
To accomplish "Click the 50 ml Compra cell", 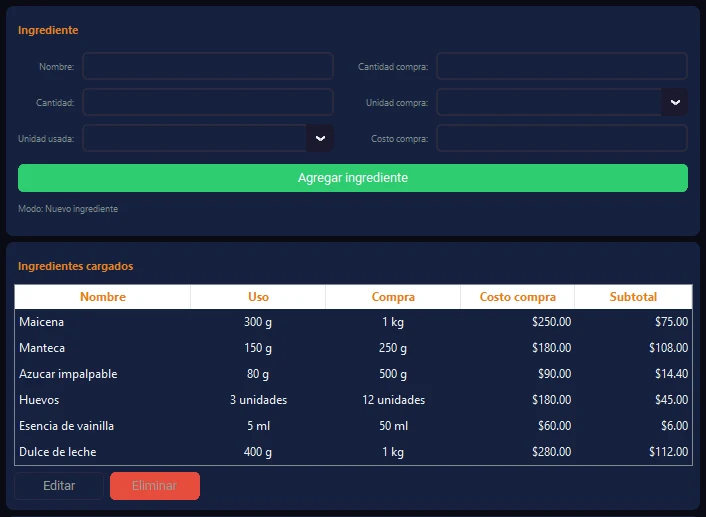I will [394, 426].
